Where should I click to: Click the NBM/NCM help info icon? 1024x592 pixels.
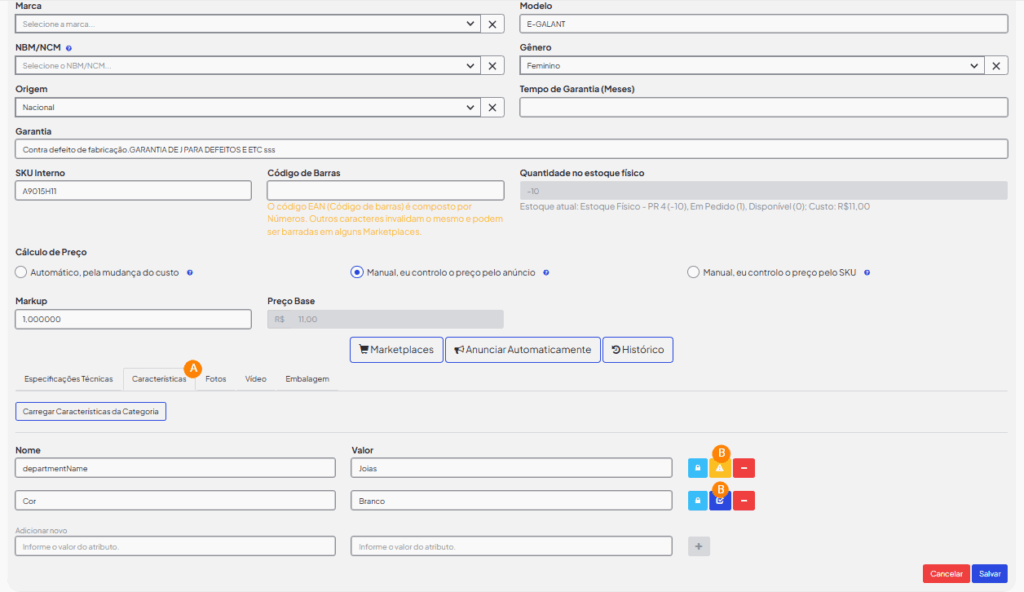coord(69,48)
